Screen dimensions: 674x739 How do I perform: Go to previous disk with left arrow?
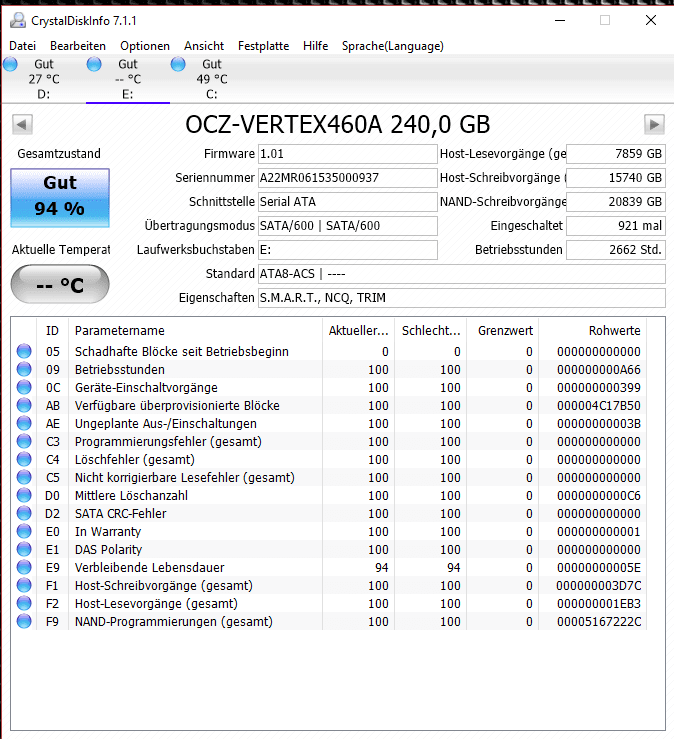point(22,125)
